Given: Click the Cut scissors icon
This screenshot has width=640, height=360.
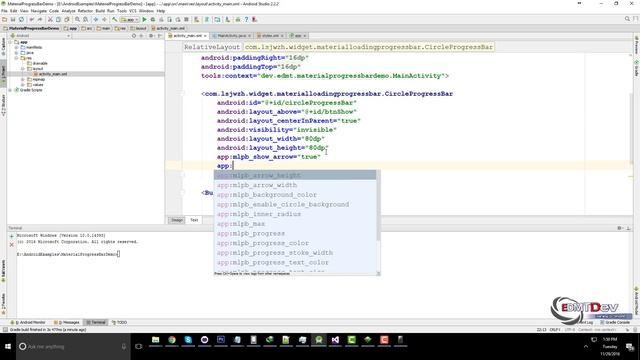Looking at the screenshot, I should (x=50, y=20).
